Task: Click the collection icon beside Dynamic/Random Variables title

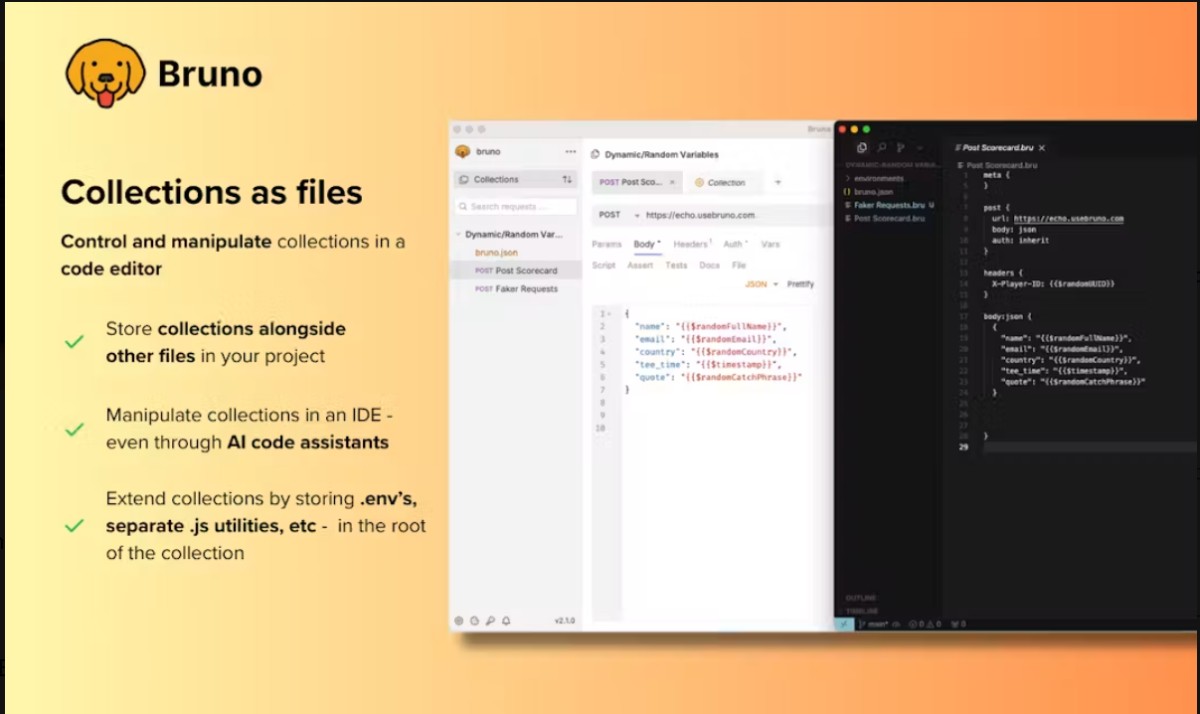Action: pyautogui.click(x=595, y=155)
